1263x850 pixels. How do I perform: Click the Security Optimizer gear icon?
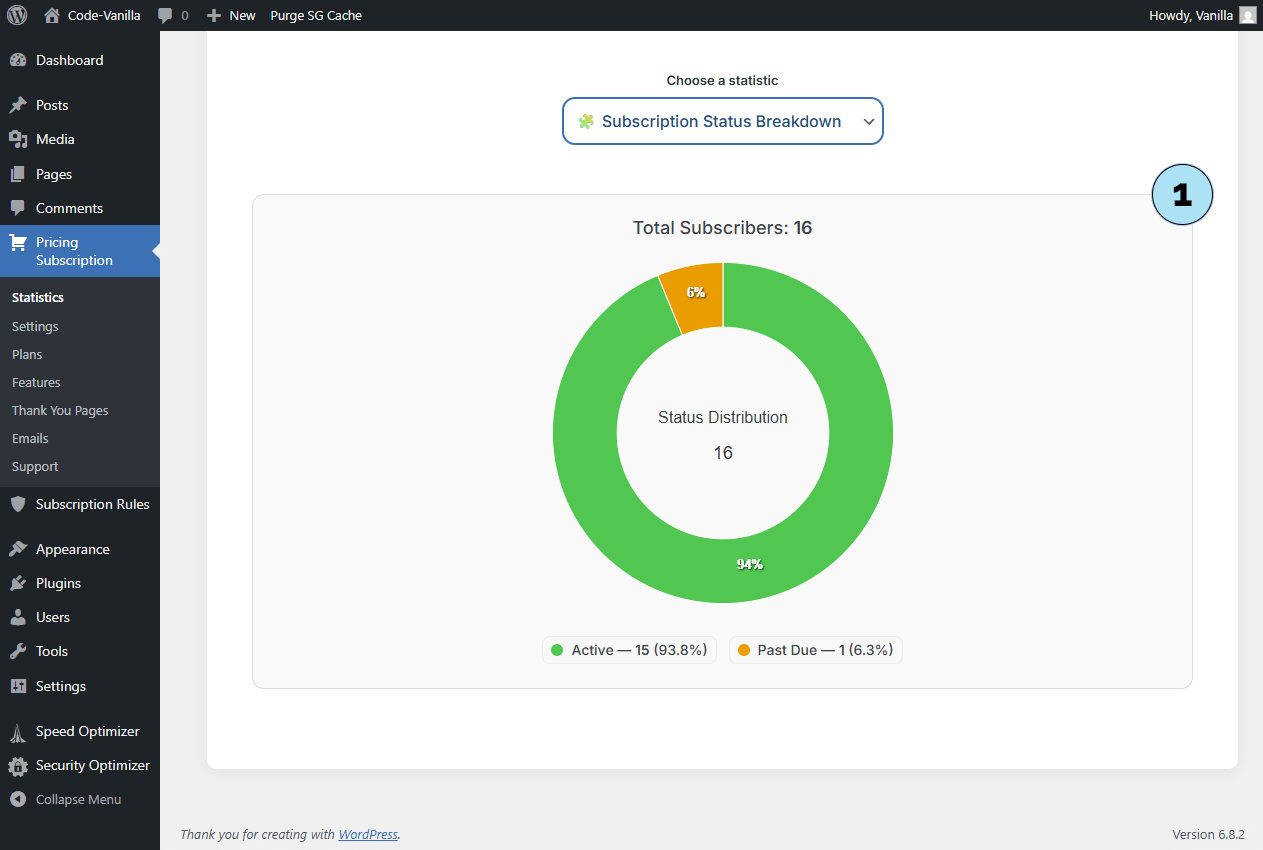point(18,766)
